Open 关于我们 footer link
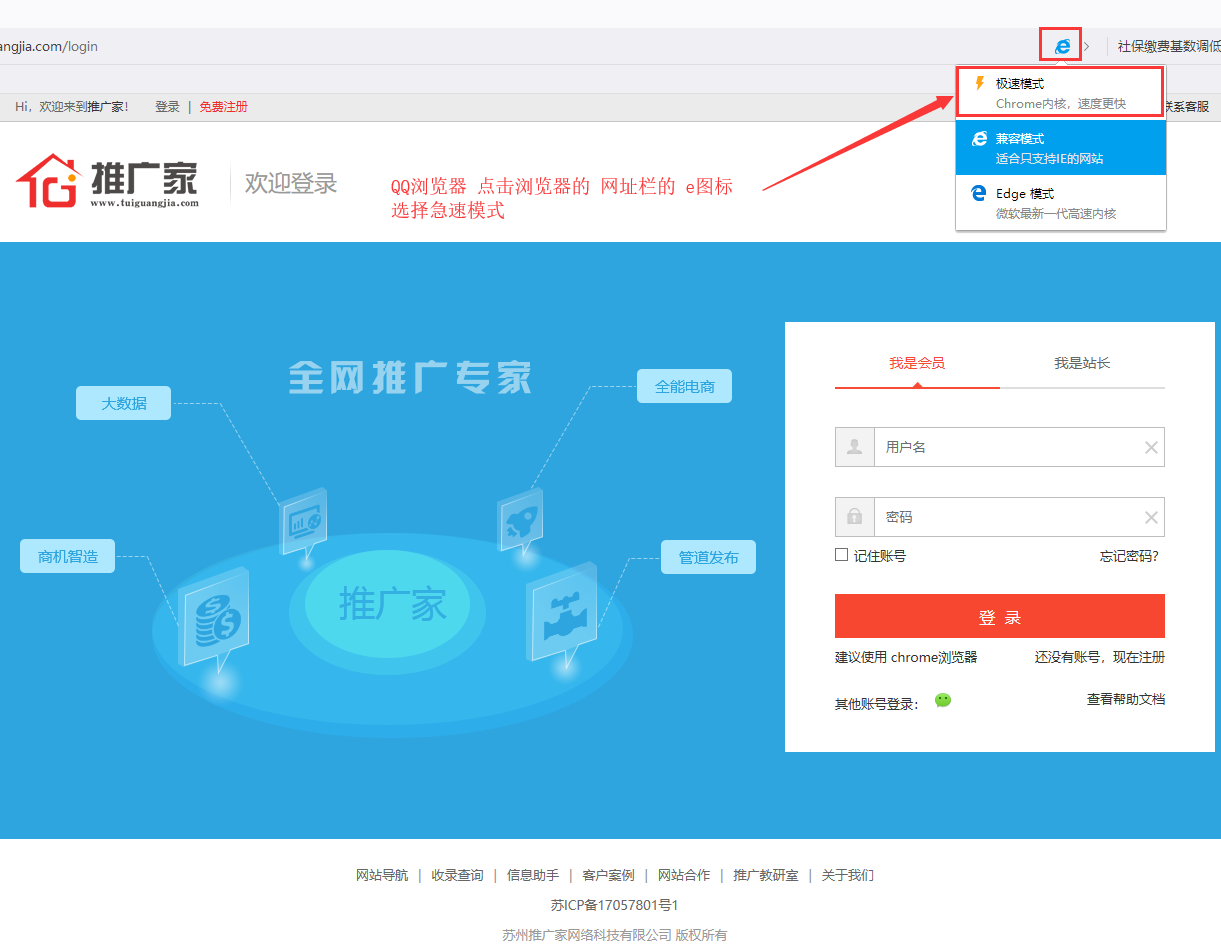 click(848, 875)
